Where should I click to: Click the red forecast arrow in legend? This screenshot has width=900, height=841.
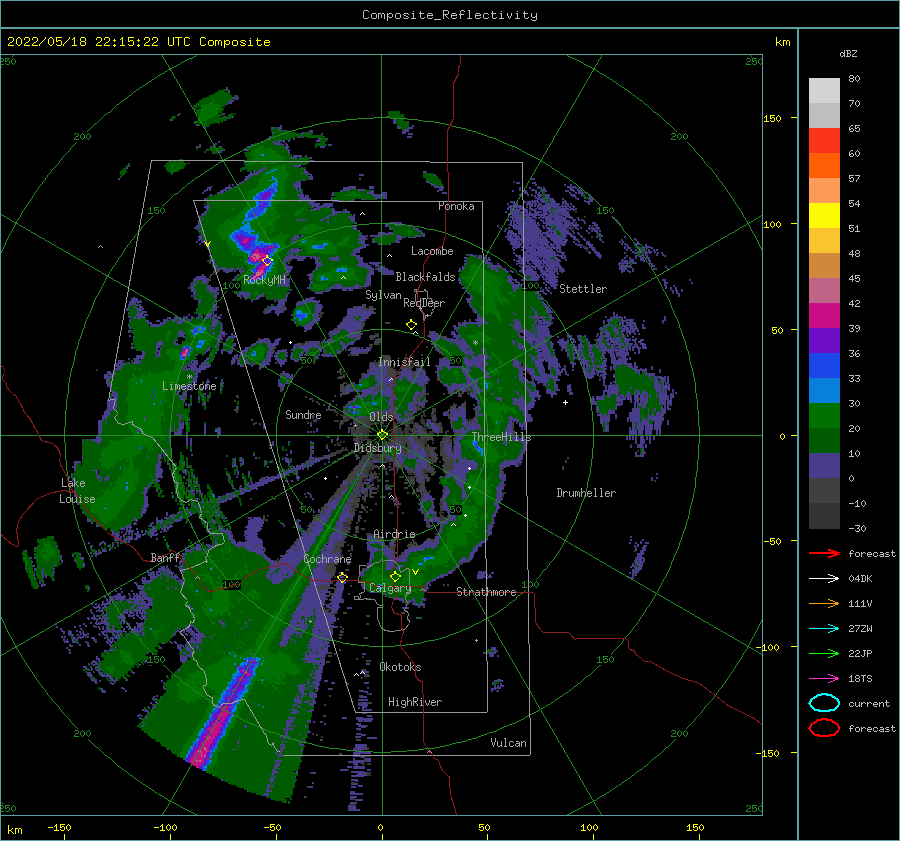point(824,553)
